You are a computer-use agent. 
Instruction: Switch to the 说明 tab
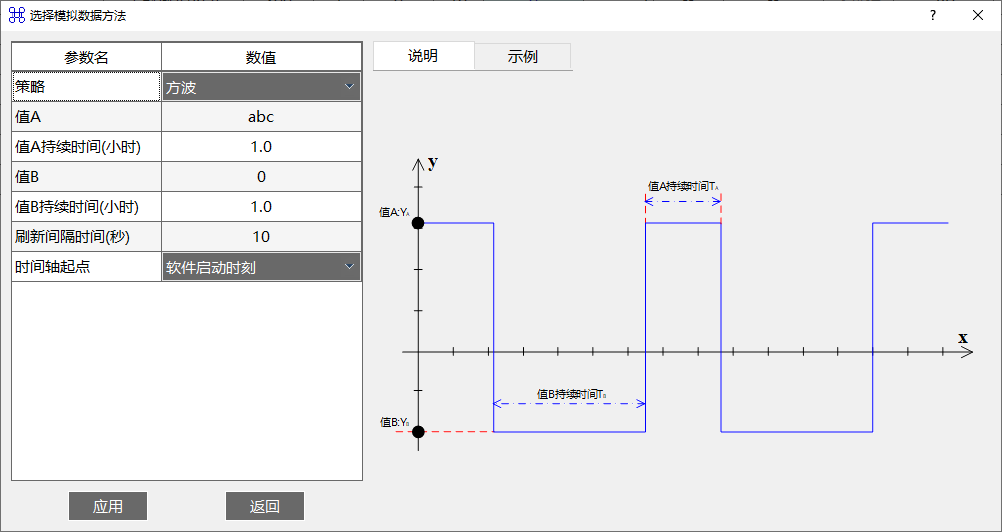(x=423, y=56)
